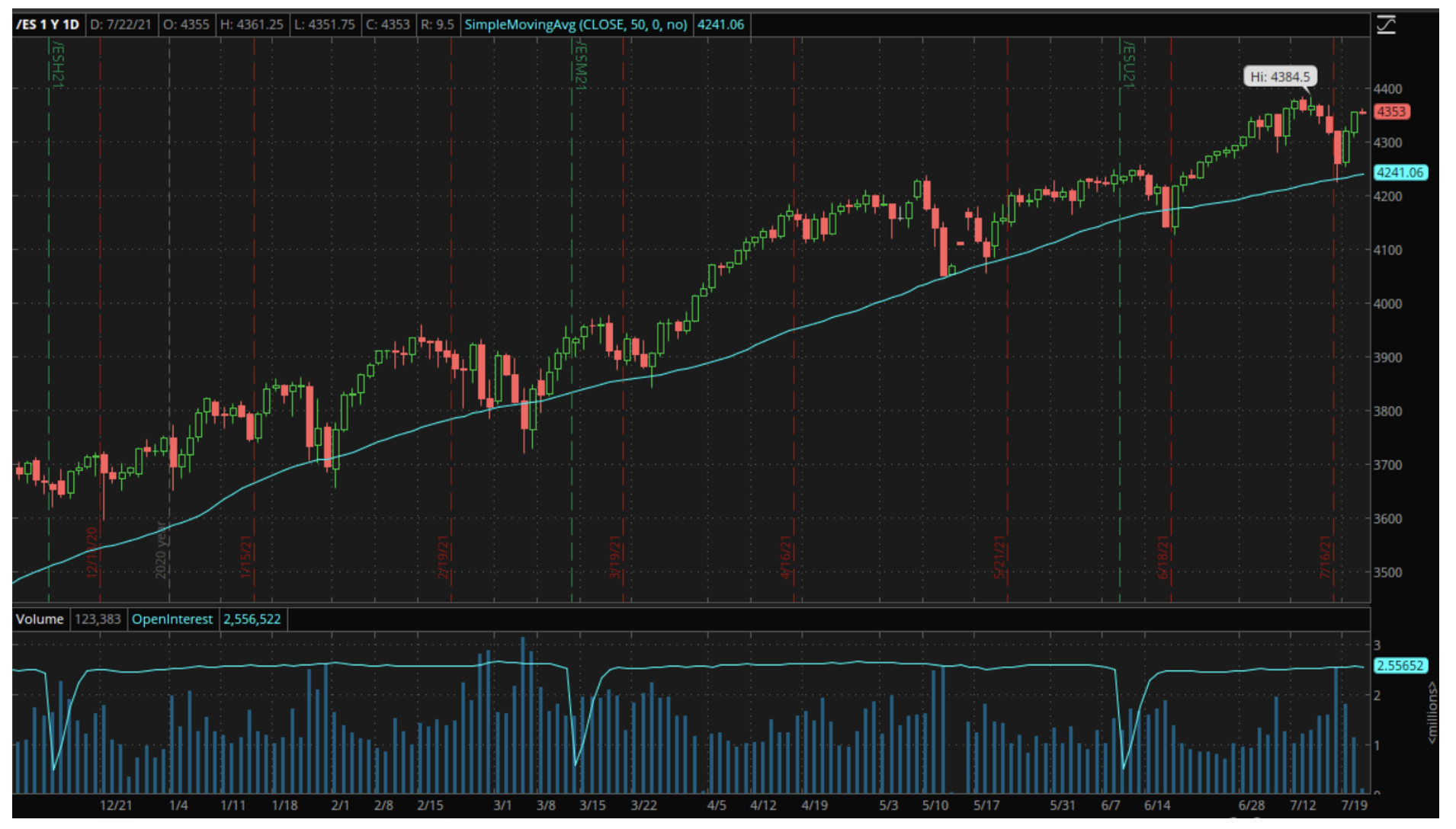Click the 3/19/21 expiration date marker

[x=615, y=557]
